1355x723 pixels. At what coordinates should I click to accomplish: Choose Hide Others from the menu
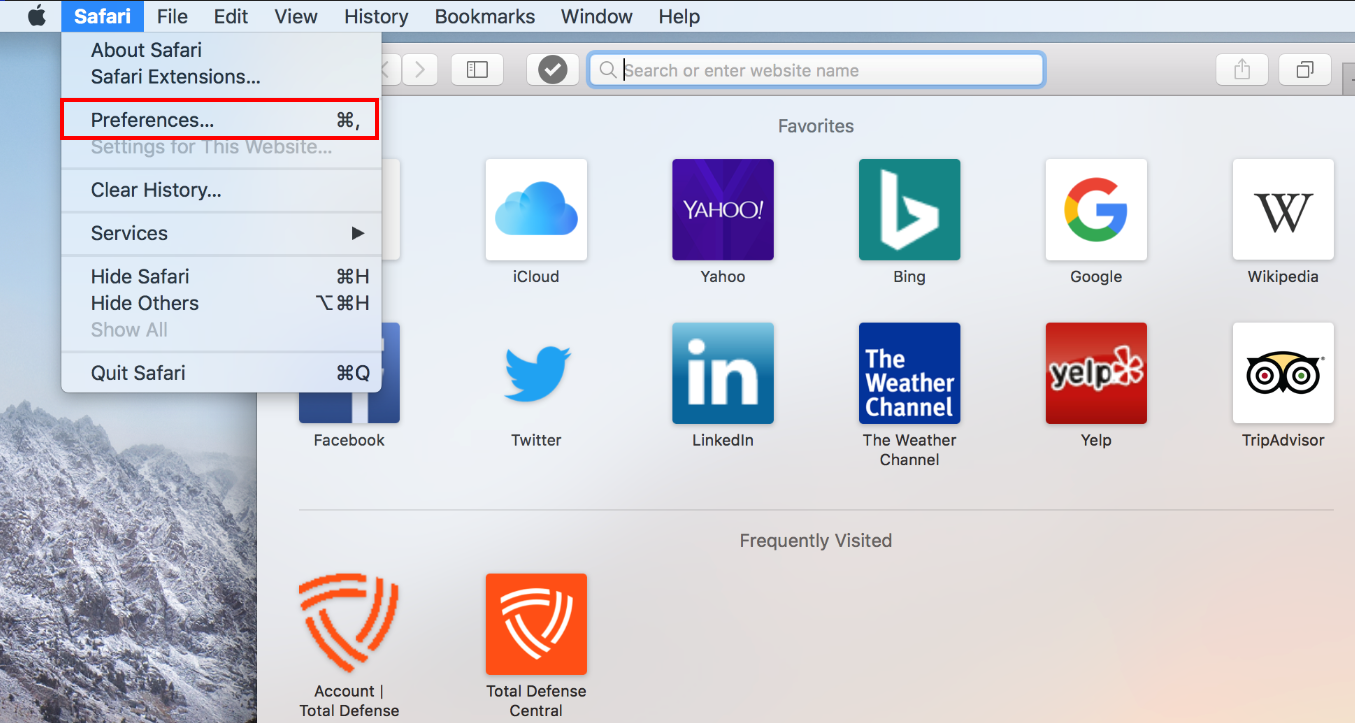(x=221, y=303)
